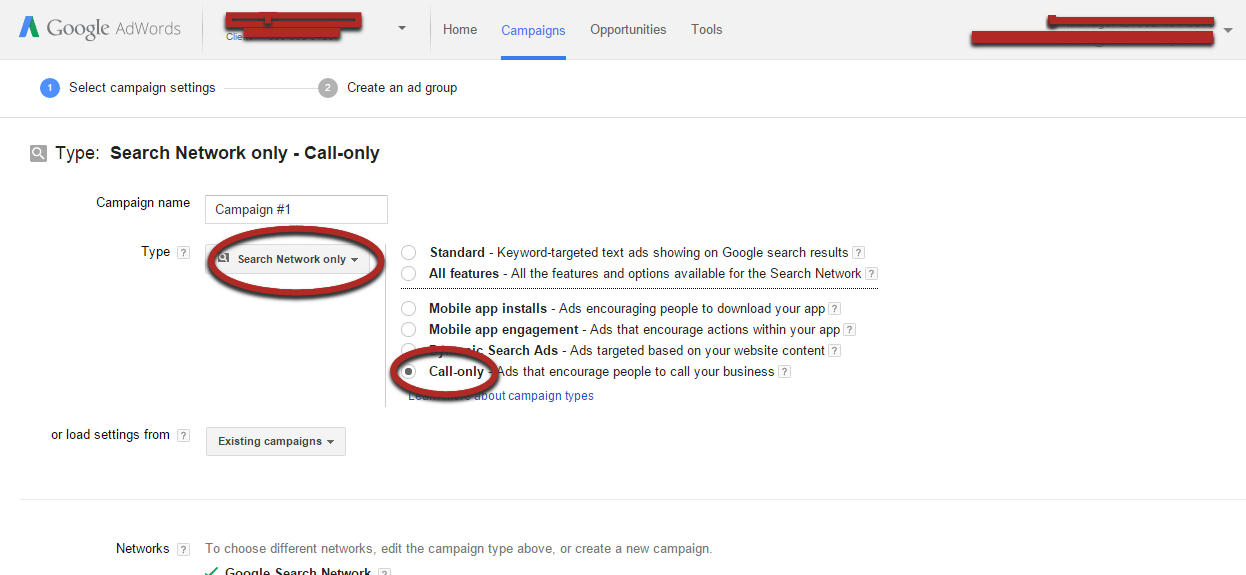Open help icon for Mobile app engagement
This screenshot has width=1246, height=575.
click(850, 330)
